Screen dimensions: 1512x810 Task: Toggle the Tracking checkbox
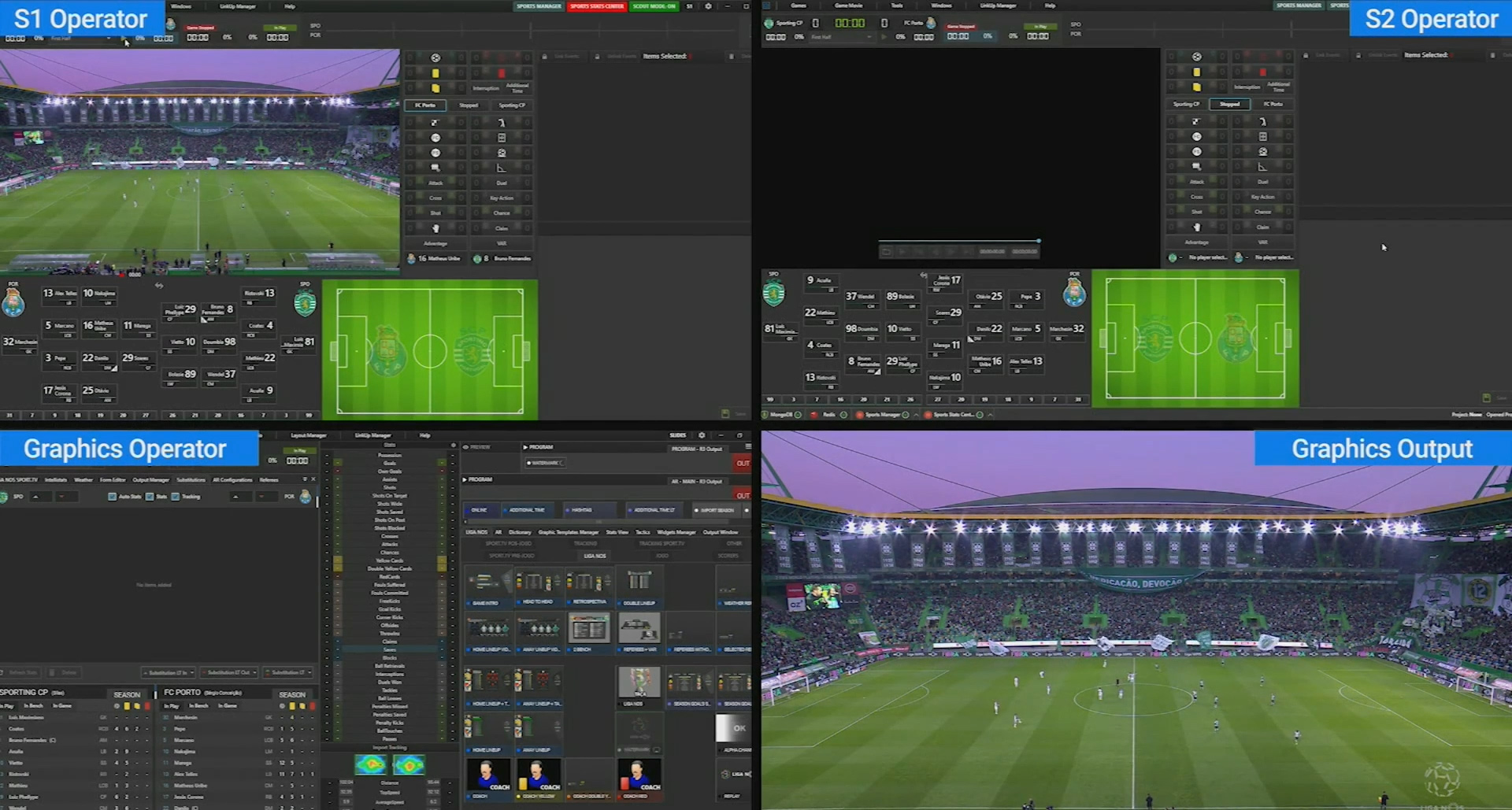click(176, 496)
